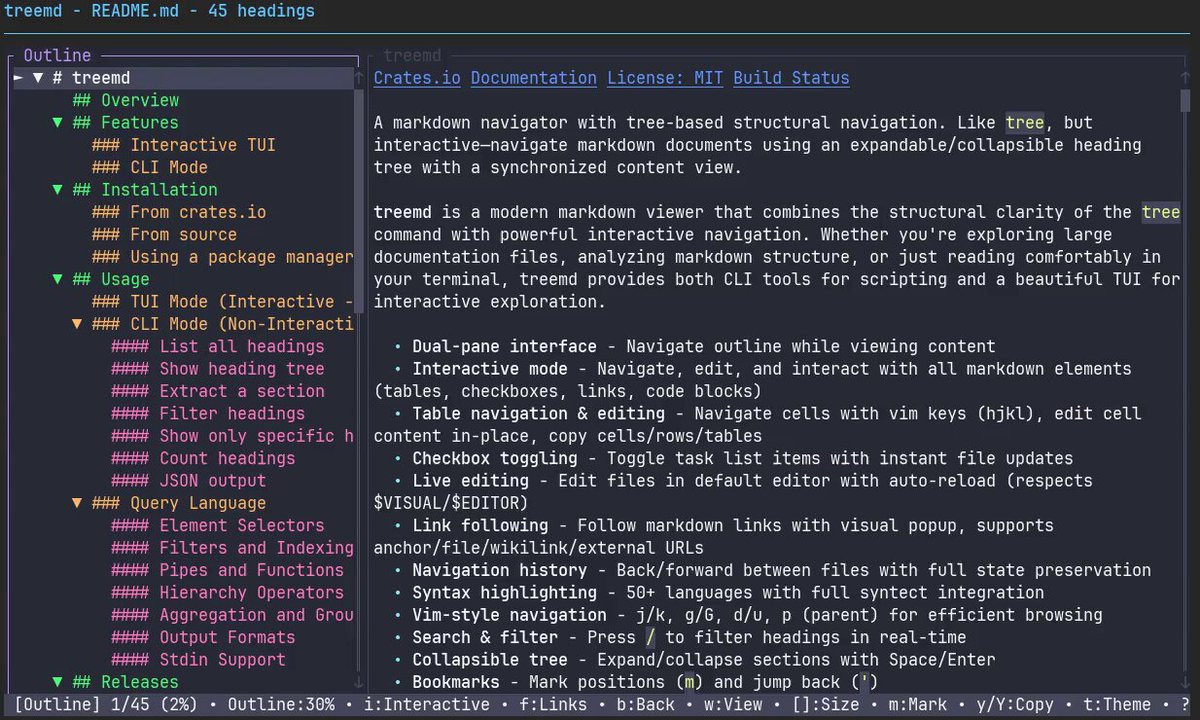
Task: Collapse the '## Installation' section triangle
Action: click(58, 190)
